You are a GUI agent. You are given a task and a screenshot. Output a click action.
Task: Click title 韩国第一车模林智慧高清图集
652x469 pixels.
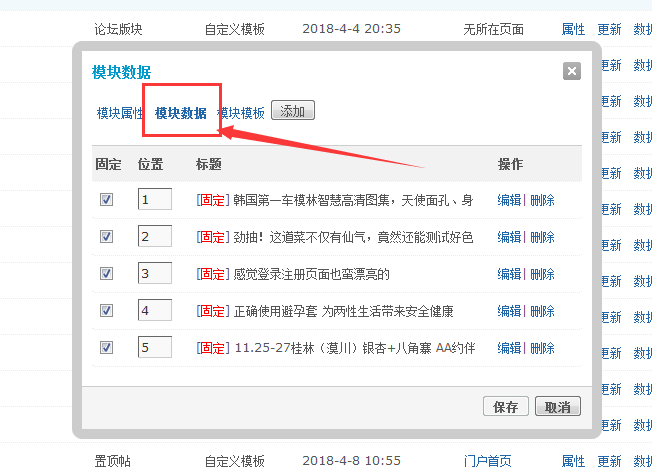(353, 200)
